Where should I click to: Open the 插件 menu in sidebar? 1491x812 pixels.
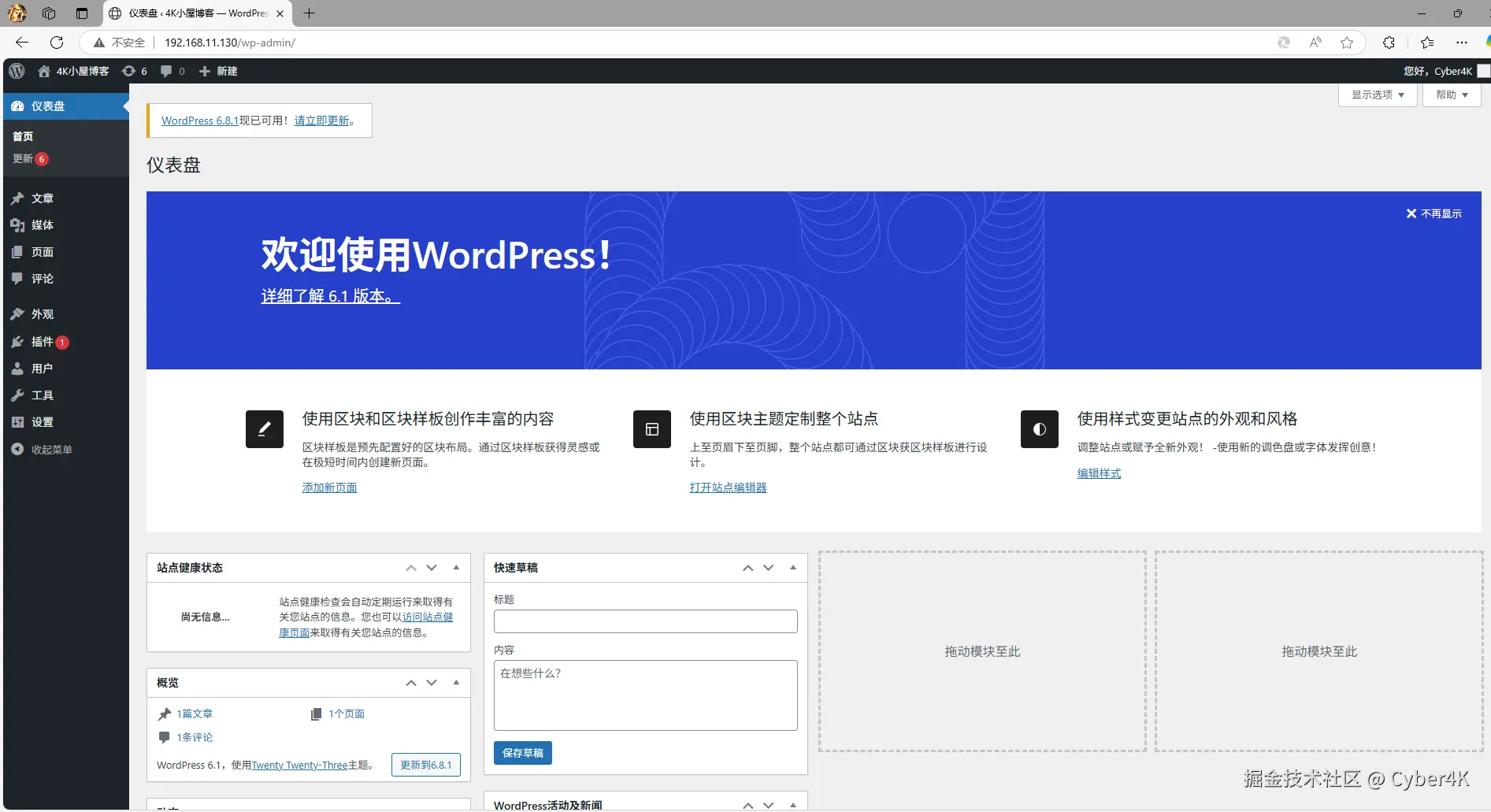pyautogui.click(x=66, y=342)
